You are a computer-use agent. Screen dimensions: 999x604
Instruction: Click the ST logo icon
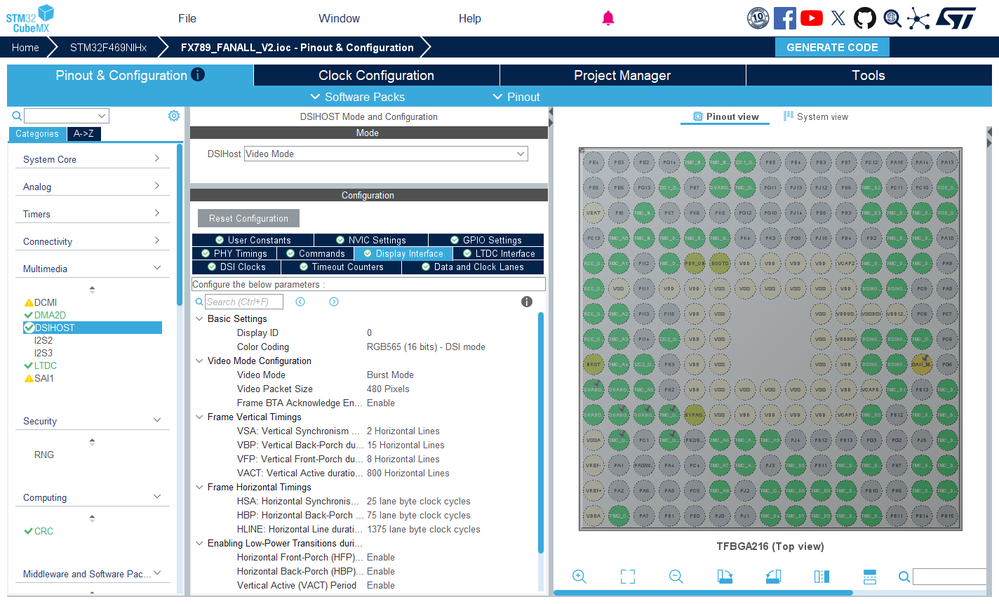point(956,18)
